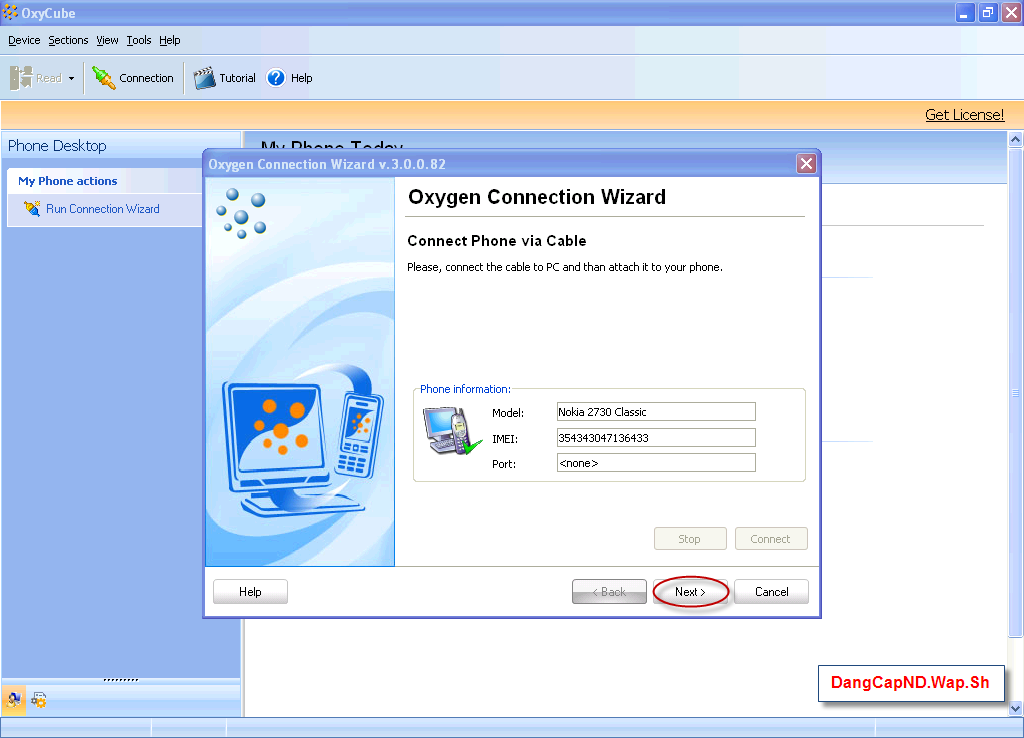Click the Connection toolbar label
Image resolution: width=1024 pixels, height=738 pixels.
146,78
